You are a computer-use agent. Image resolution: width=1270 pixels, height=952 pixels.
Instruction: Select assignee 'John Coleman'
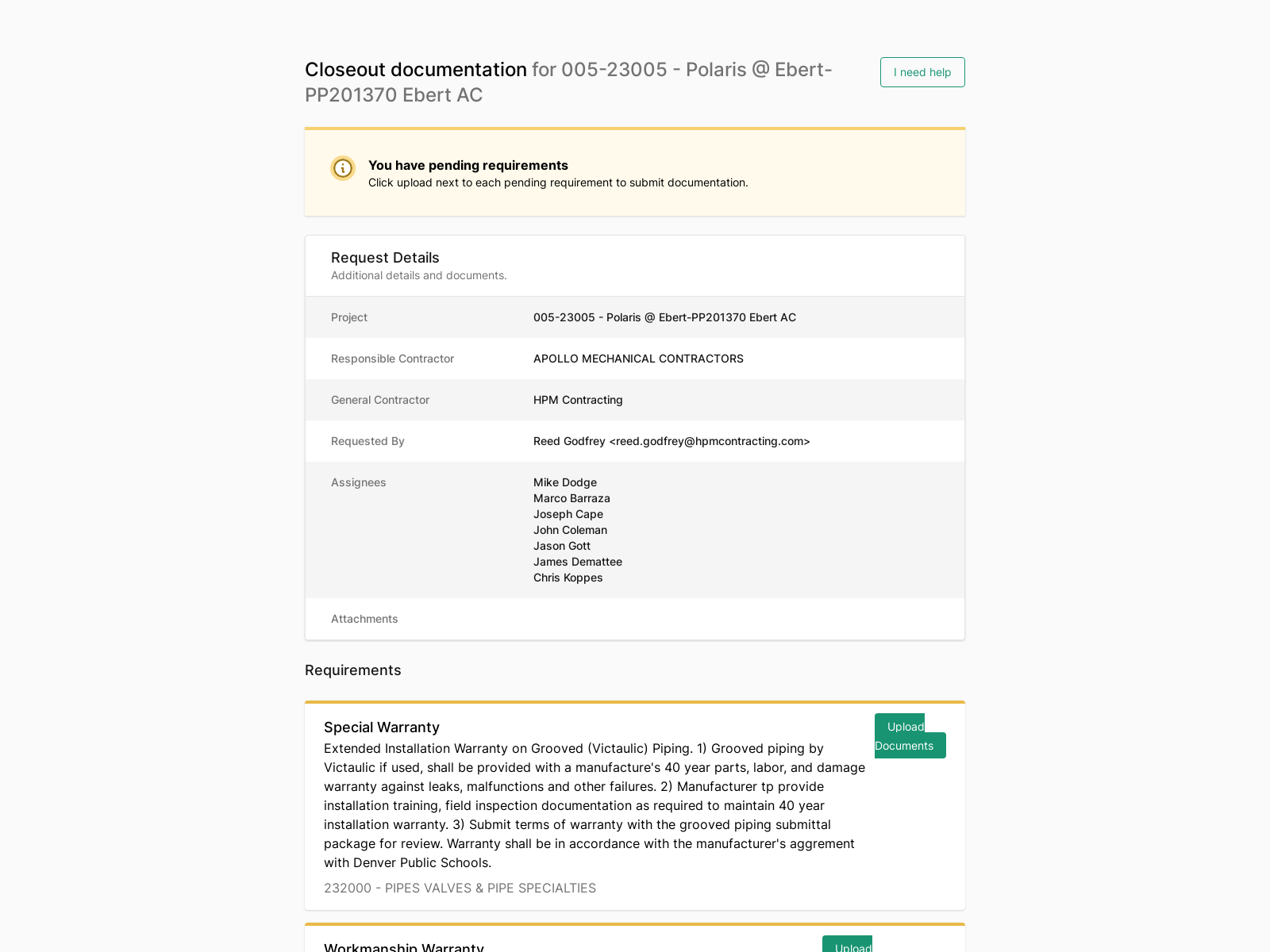(x=570, y=530)
